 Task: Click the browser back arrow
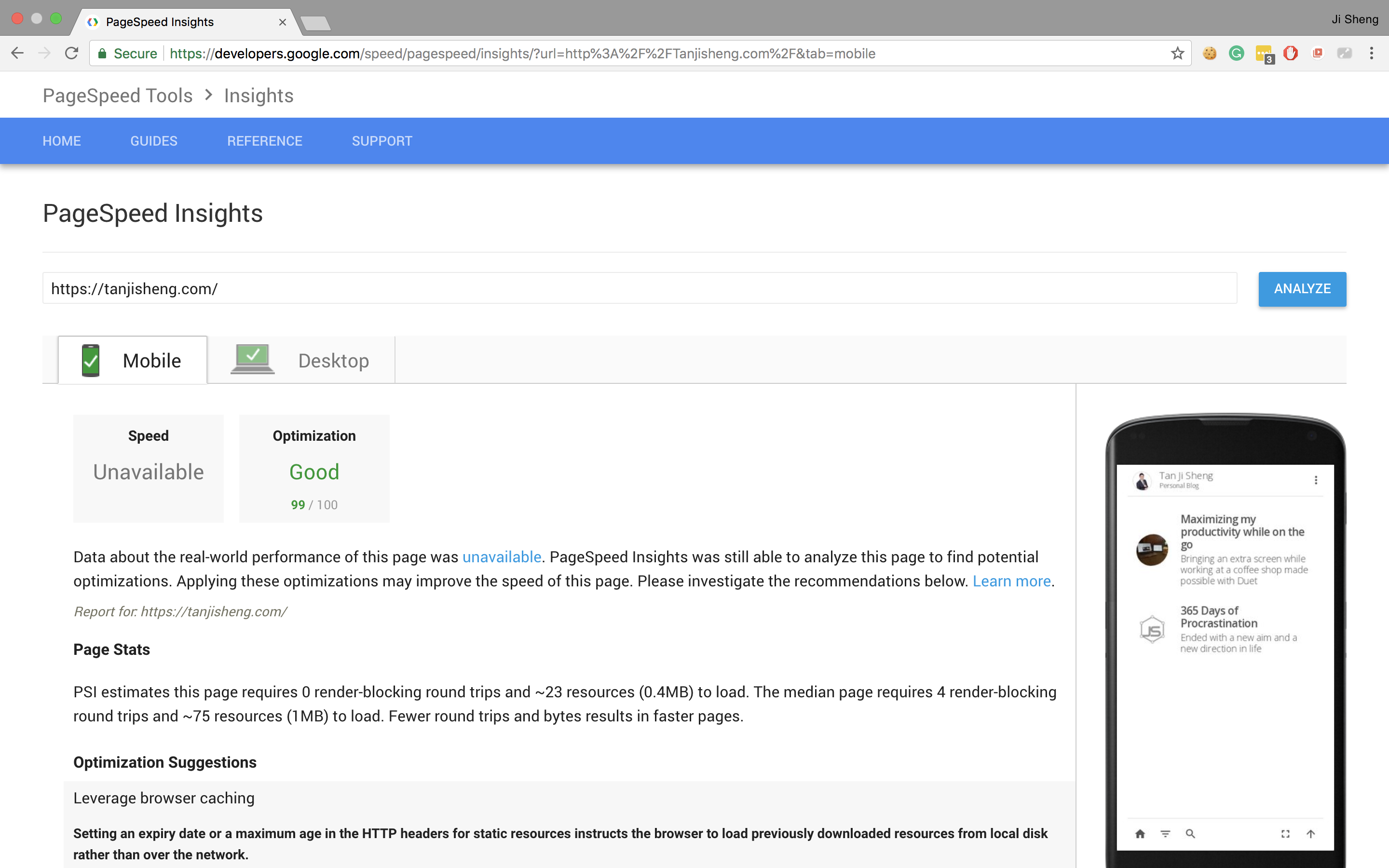(17, 54)
